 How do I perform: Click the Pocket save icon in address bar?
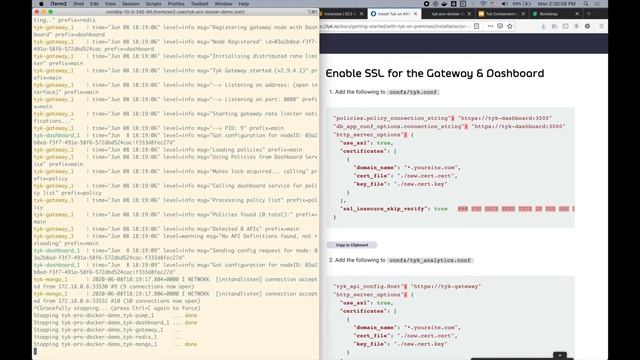(x=500, y=26)
